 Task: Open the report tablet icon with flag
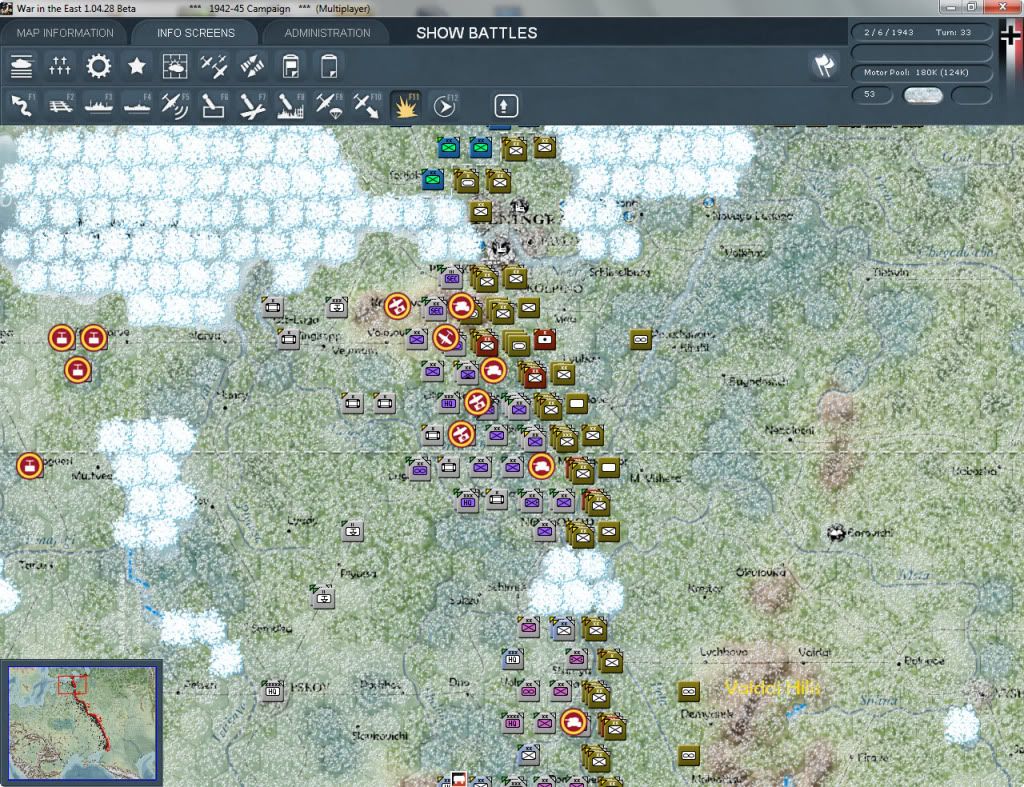(x=291, y=67)
